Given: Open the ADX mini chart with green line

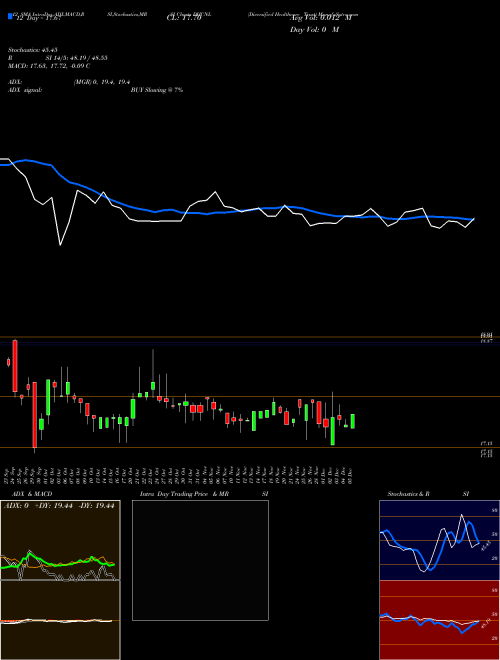Looking at the screenshot, I should pyautogui.click(x=60, y=540).
